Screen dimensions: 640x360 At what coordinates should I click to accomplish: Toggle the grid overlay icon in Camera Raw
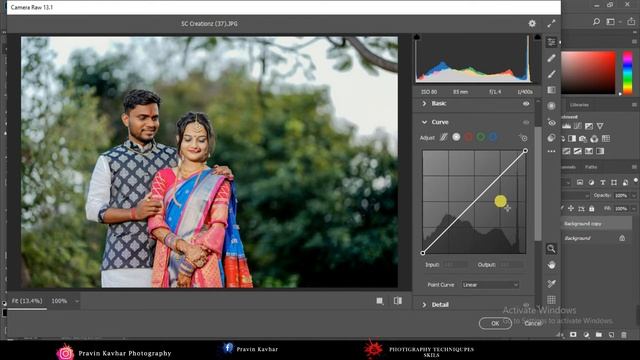tap(551, 300)
